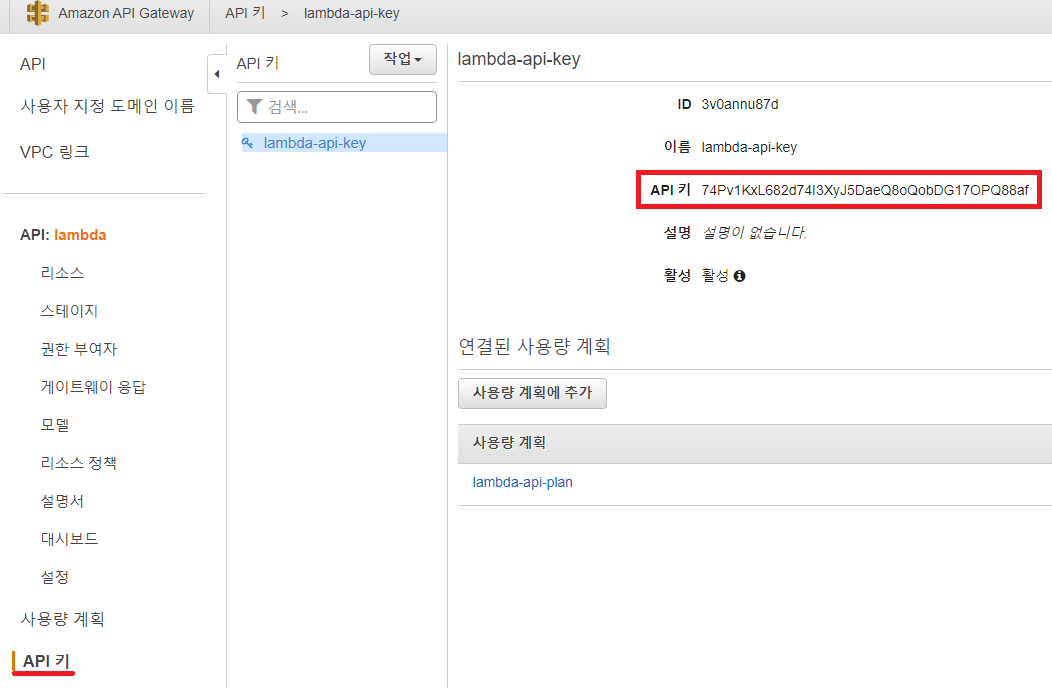
Task: Collapse the sidebar with arrow toggle
Action: [216, 74]
